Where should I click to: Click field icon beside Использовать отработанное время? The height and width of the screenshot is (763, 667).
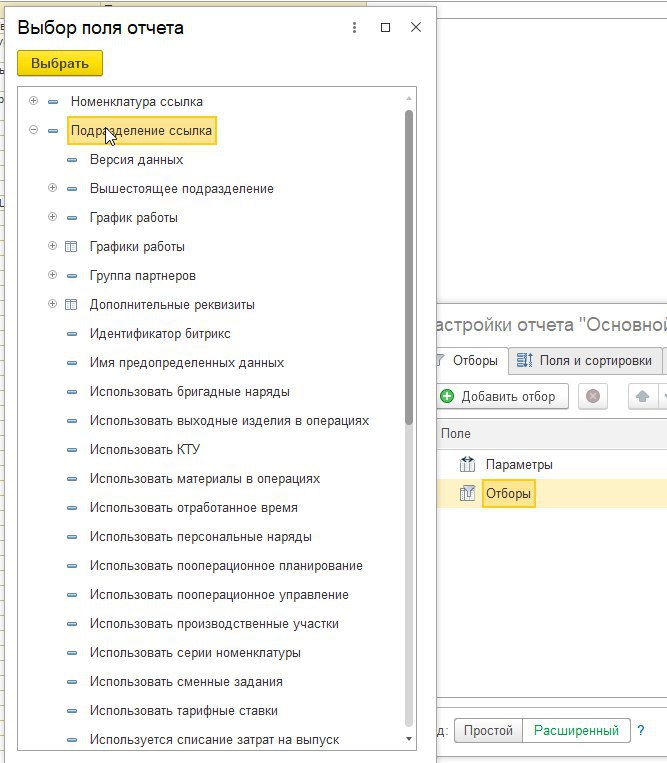(72, 508)
